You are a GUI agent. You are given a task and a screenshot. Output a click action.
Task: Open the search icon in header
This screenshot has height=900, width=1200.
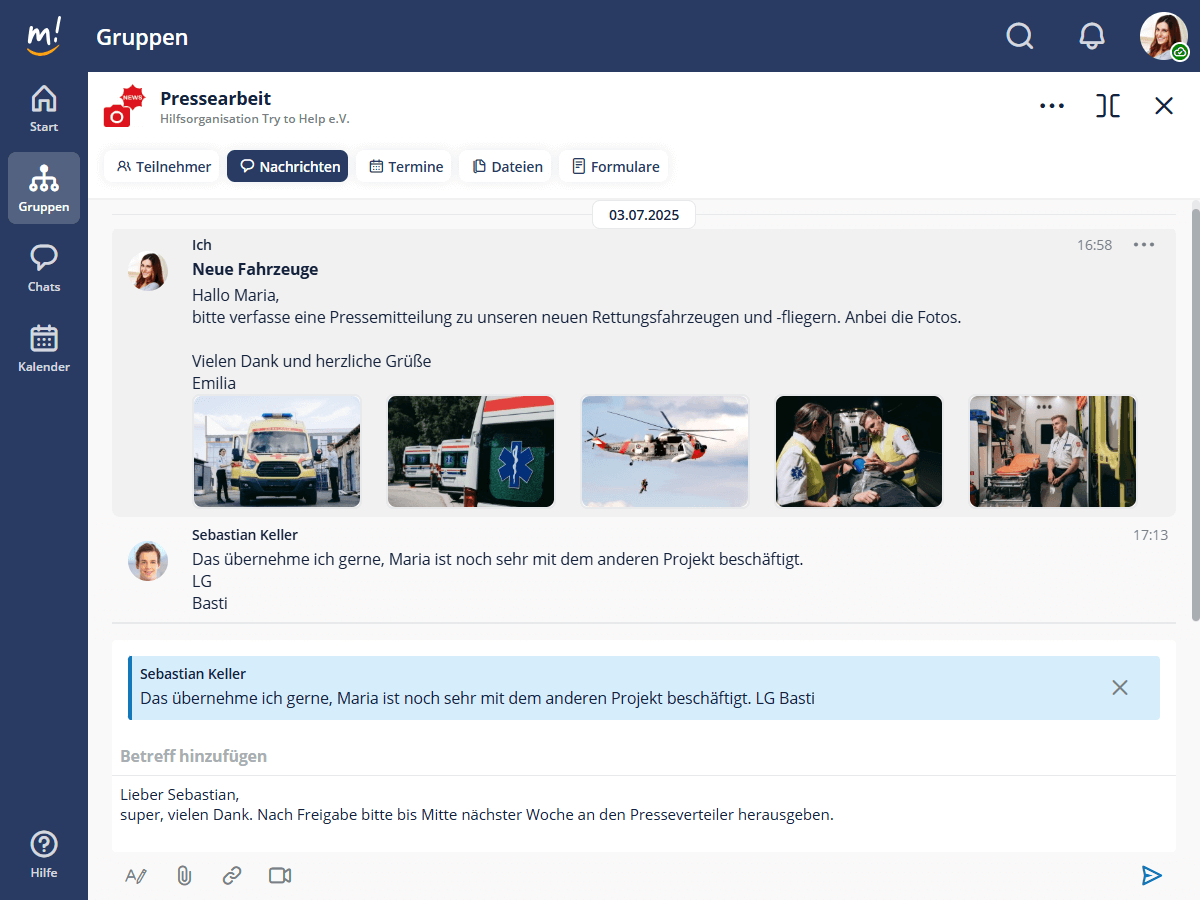1019,36
